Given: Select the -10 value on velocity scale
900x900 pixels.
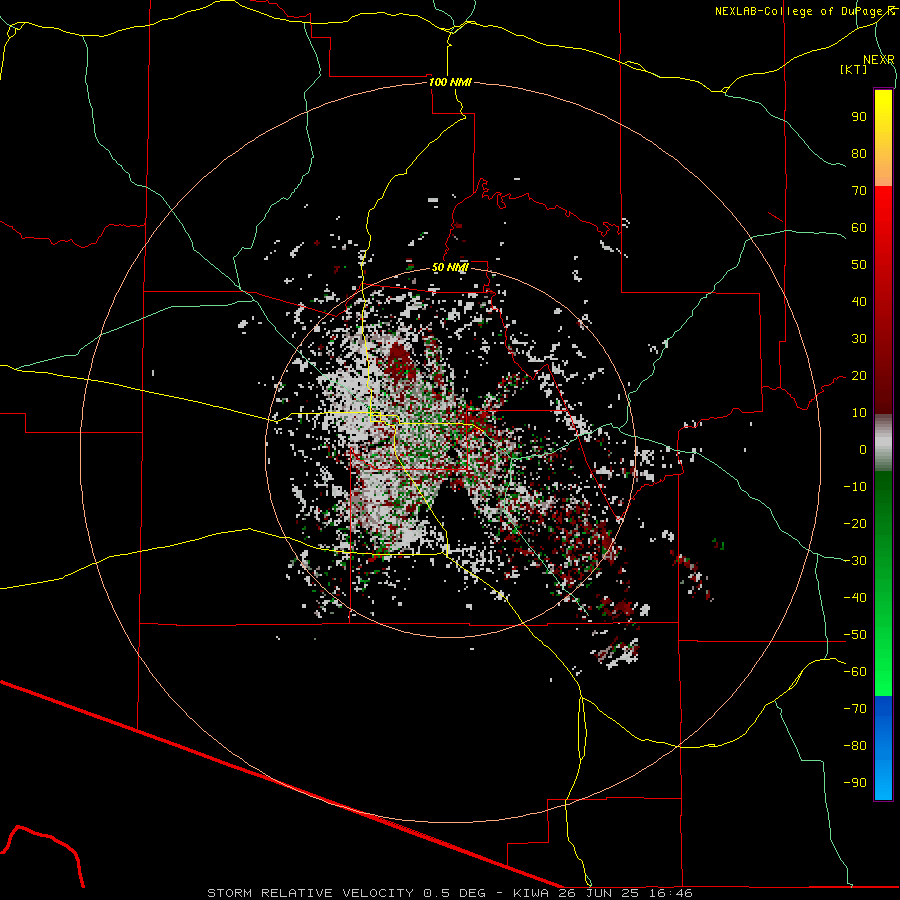Looking at the screenshot, I should (855, 487).
